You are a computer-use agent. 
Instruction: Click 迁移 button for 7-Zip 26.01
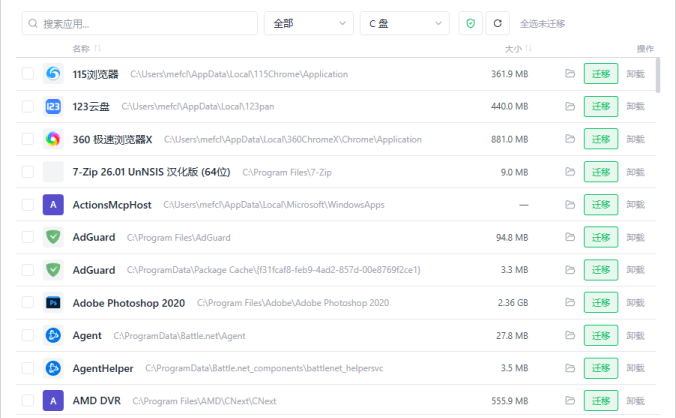point(601,172)
